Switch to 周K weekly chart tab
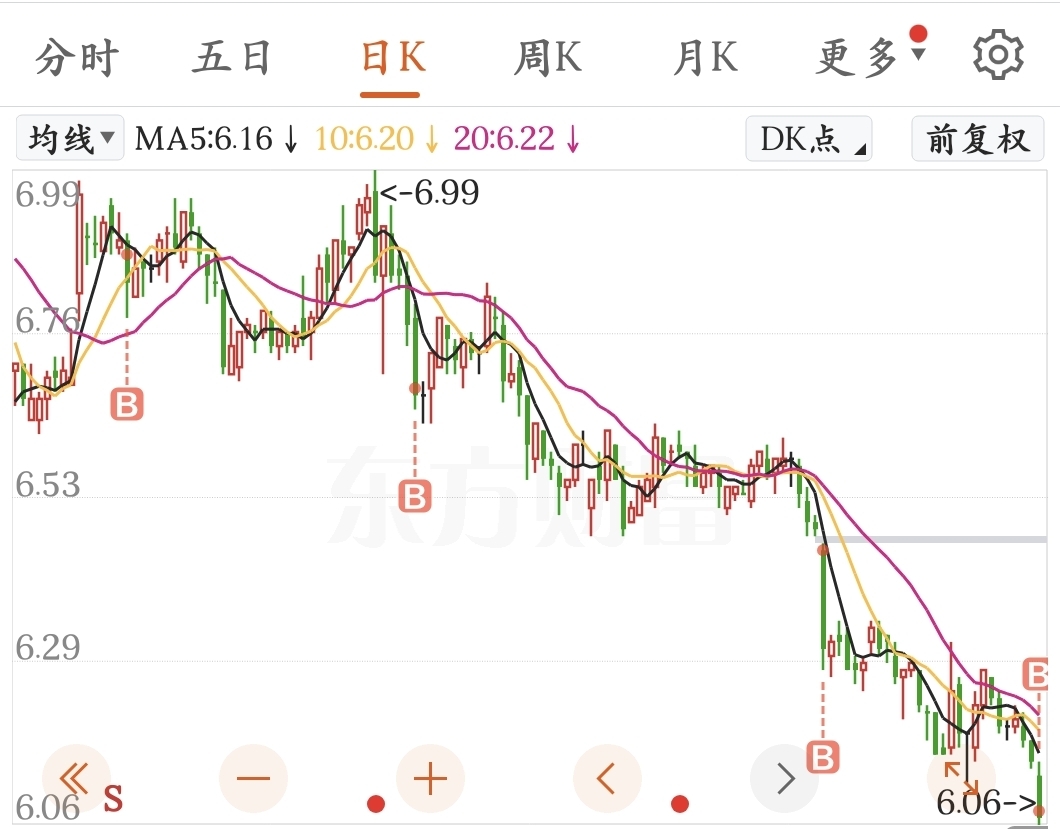Screen dimensions: 1060x829 (547, 58)
